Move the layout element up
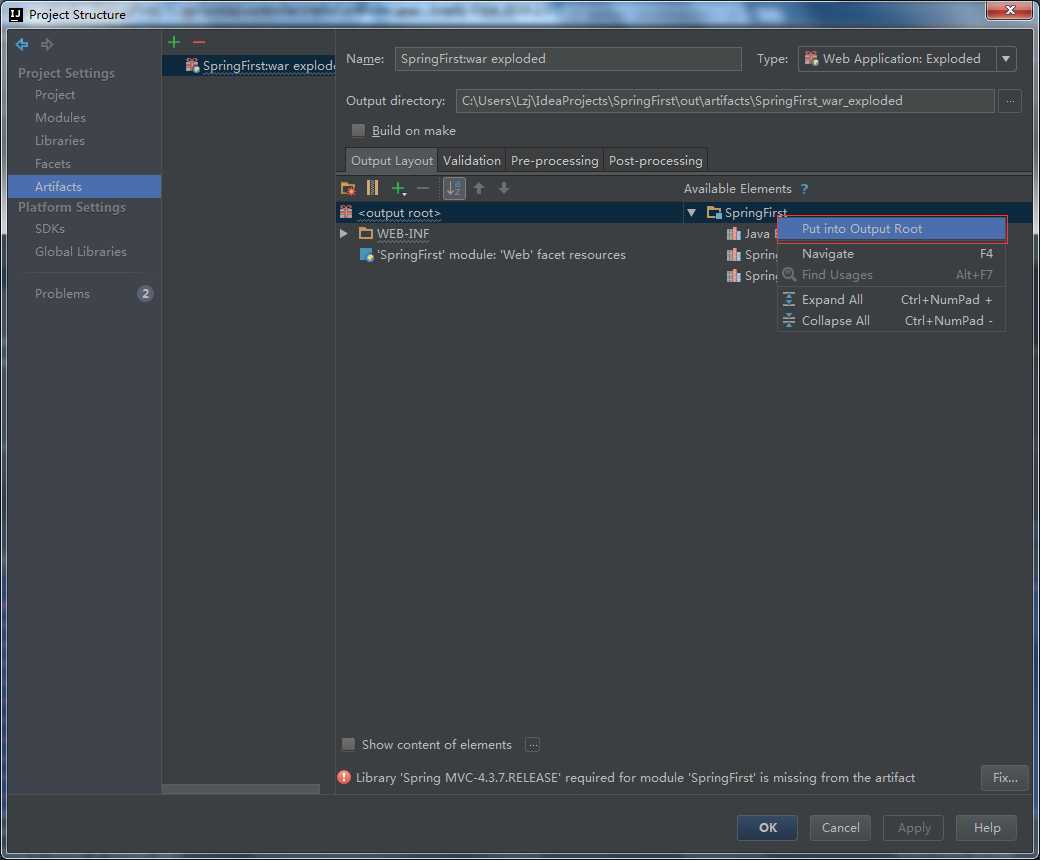The width and height of the screenshot is (1040, 860). [479, 188]
